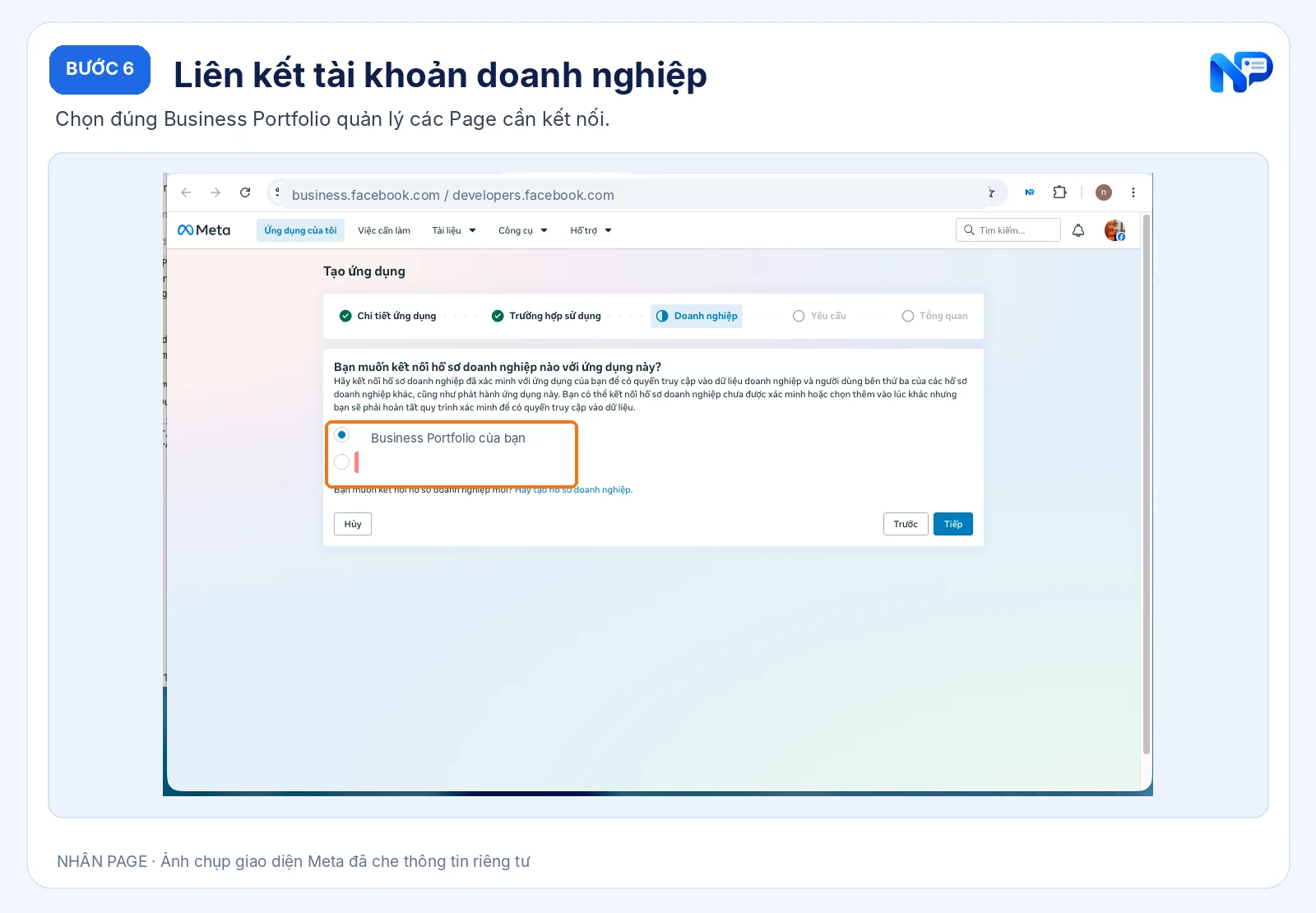1316x913 pixels.
Task: Click the 'Hủy' button
Action: (353, 524)
